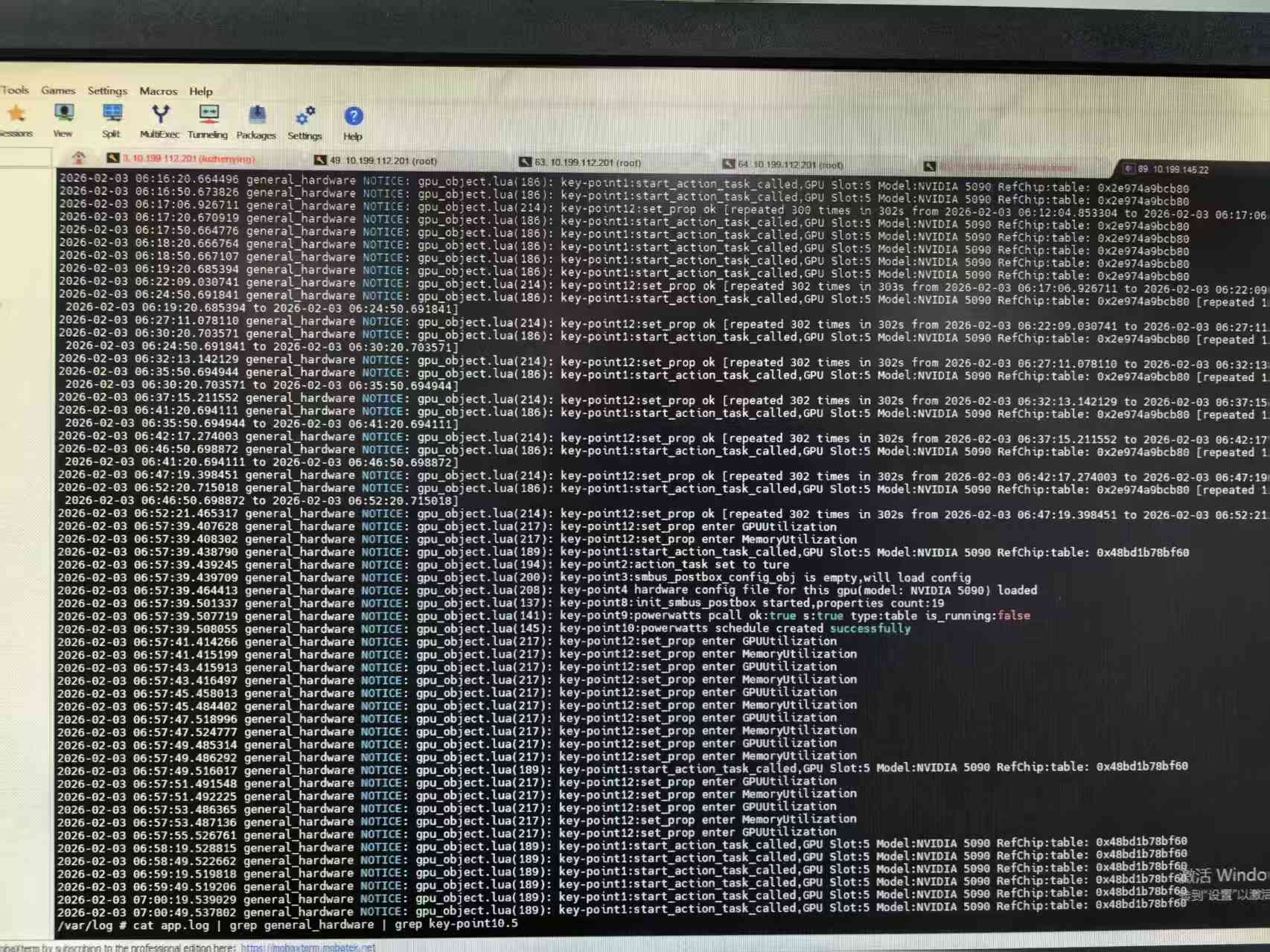The image size is (1270, 952).
Task: Open the Help menu in menu bar
Action: coord(201,92)
